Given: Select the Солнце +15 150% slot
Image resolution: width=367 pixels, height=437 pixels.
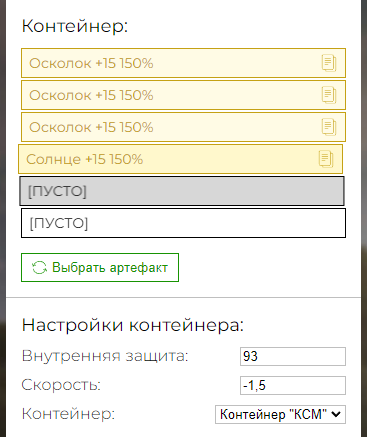Looking at the screenshot, I should [180, 159].
